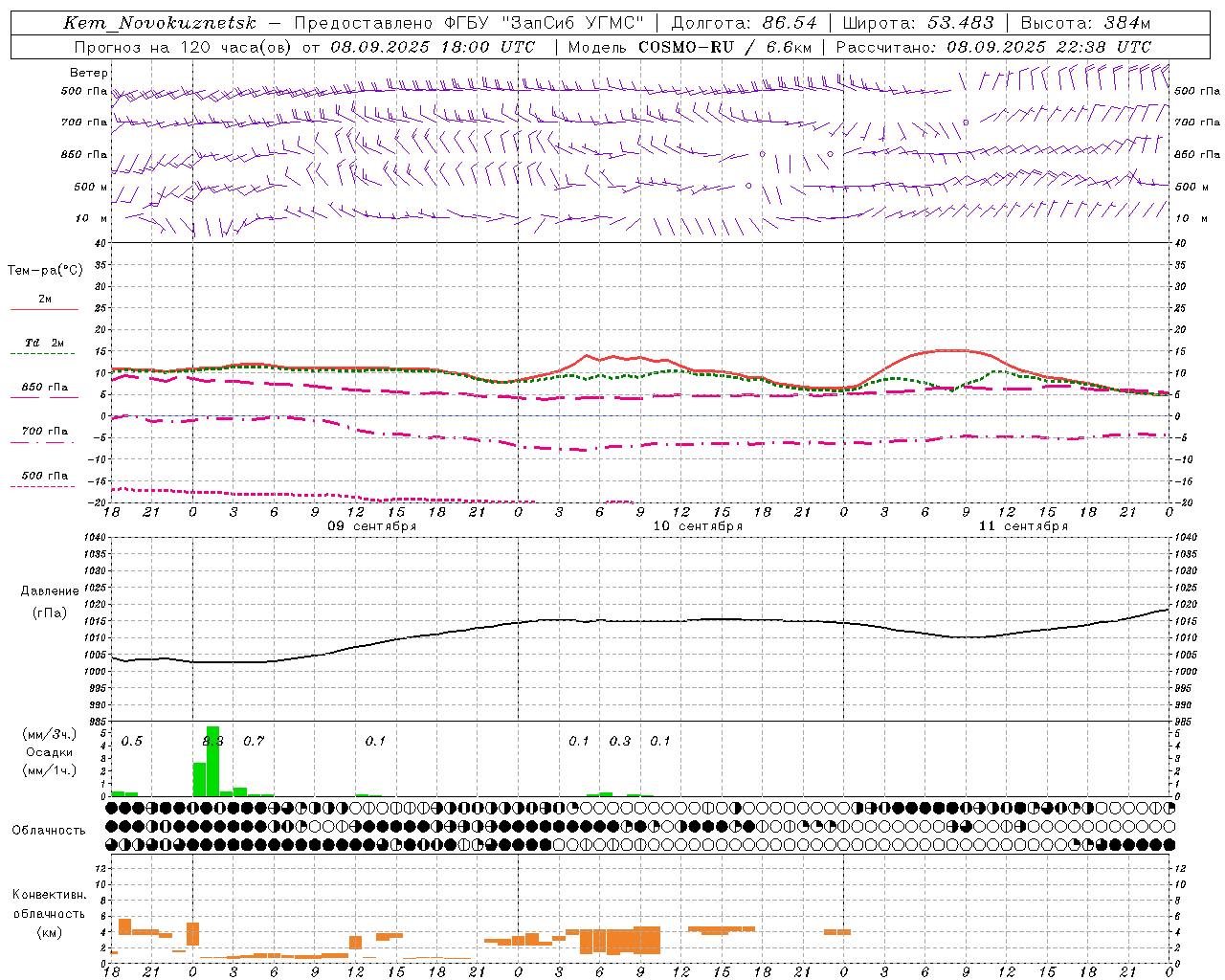This screenshot has width=1225, height=980.
Task: Click the Td 2м dew point legend entry
Action: 45,343
